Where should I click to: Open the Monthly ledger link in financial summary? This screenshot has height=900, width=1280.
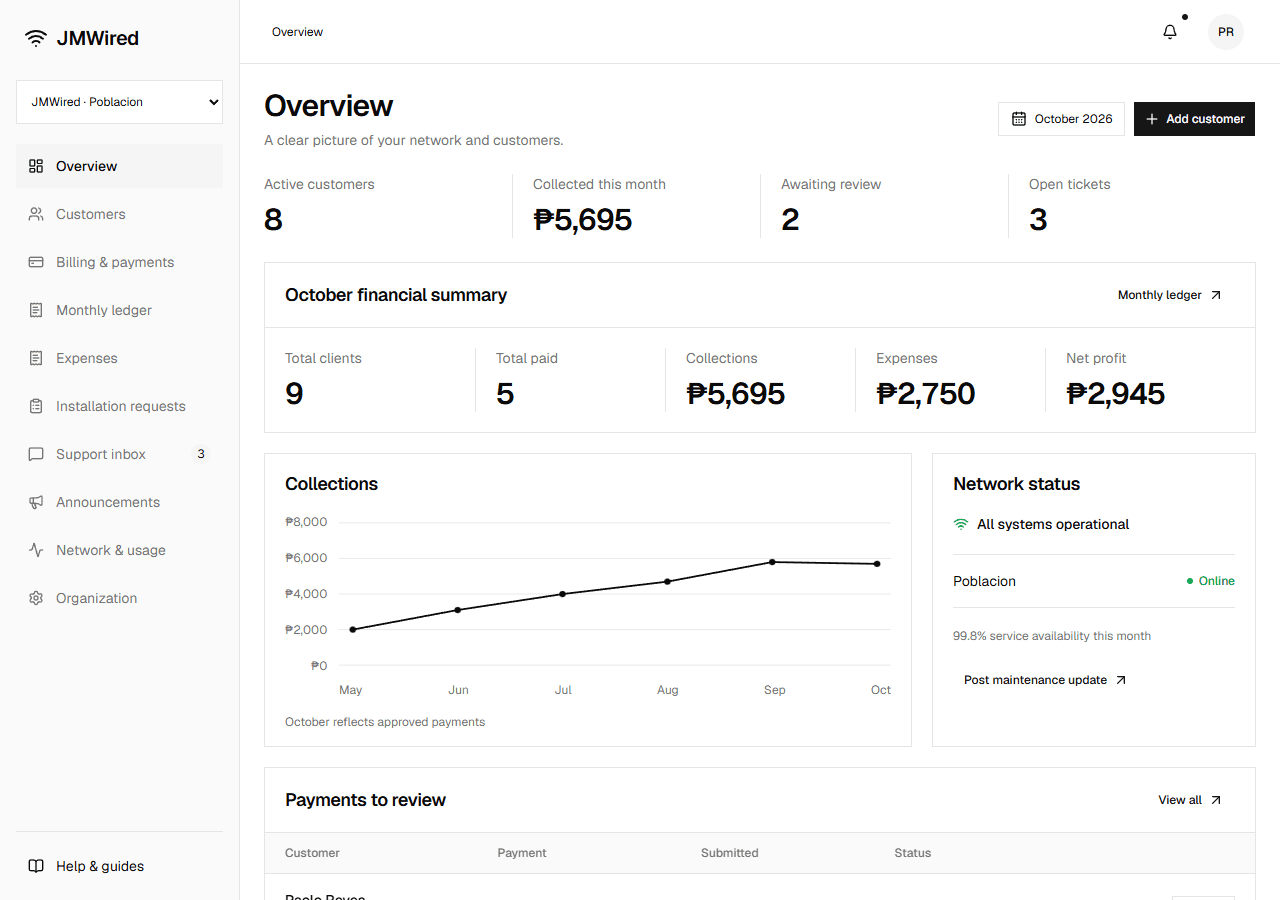1170,295
